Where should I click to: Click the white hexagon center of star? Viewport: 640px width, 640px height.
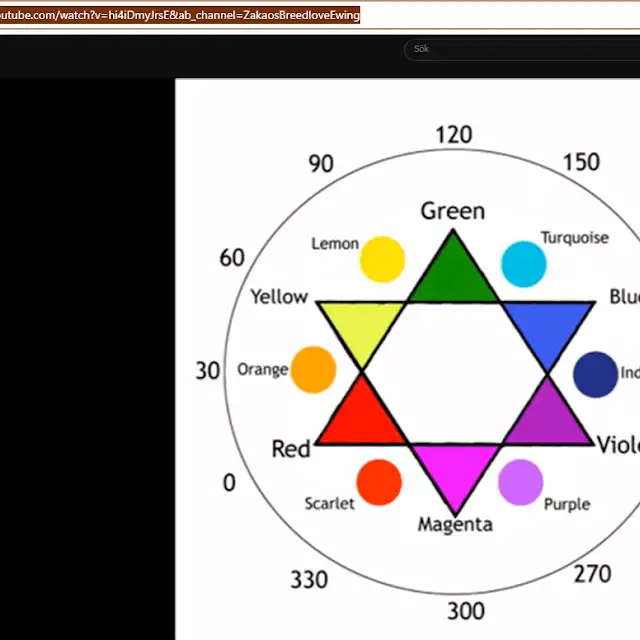454,372
